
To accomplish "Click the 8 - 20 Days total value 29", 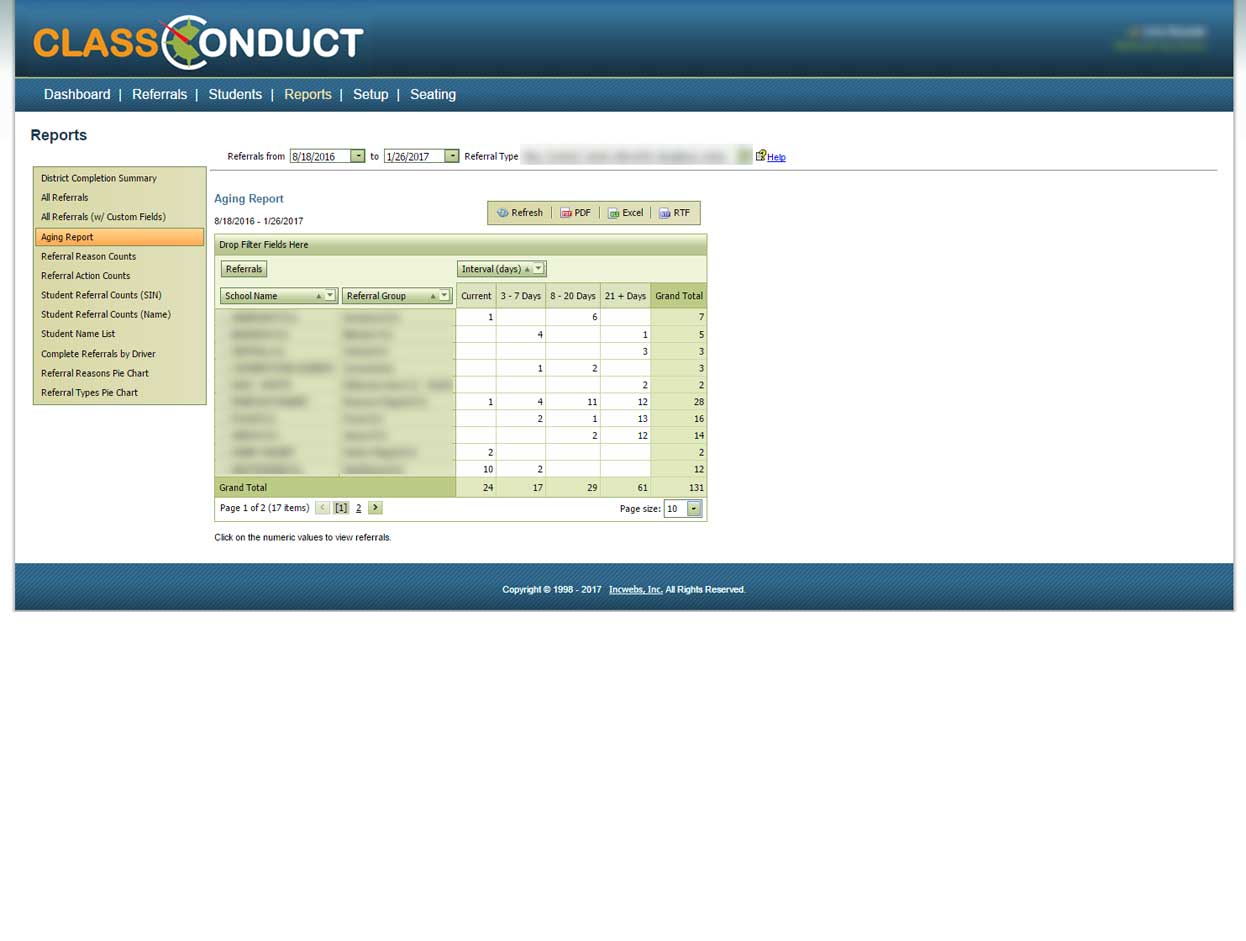I will click(x=592, y=488).
